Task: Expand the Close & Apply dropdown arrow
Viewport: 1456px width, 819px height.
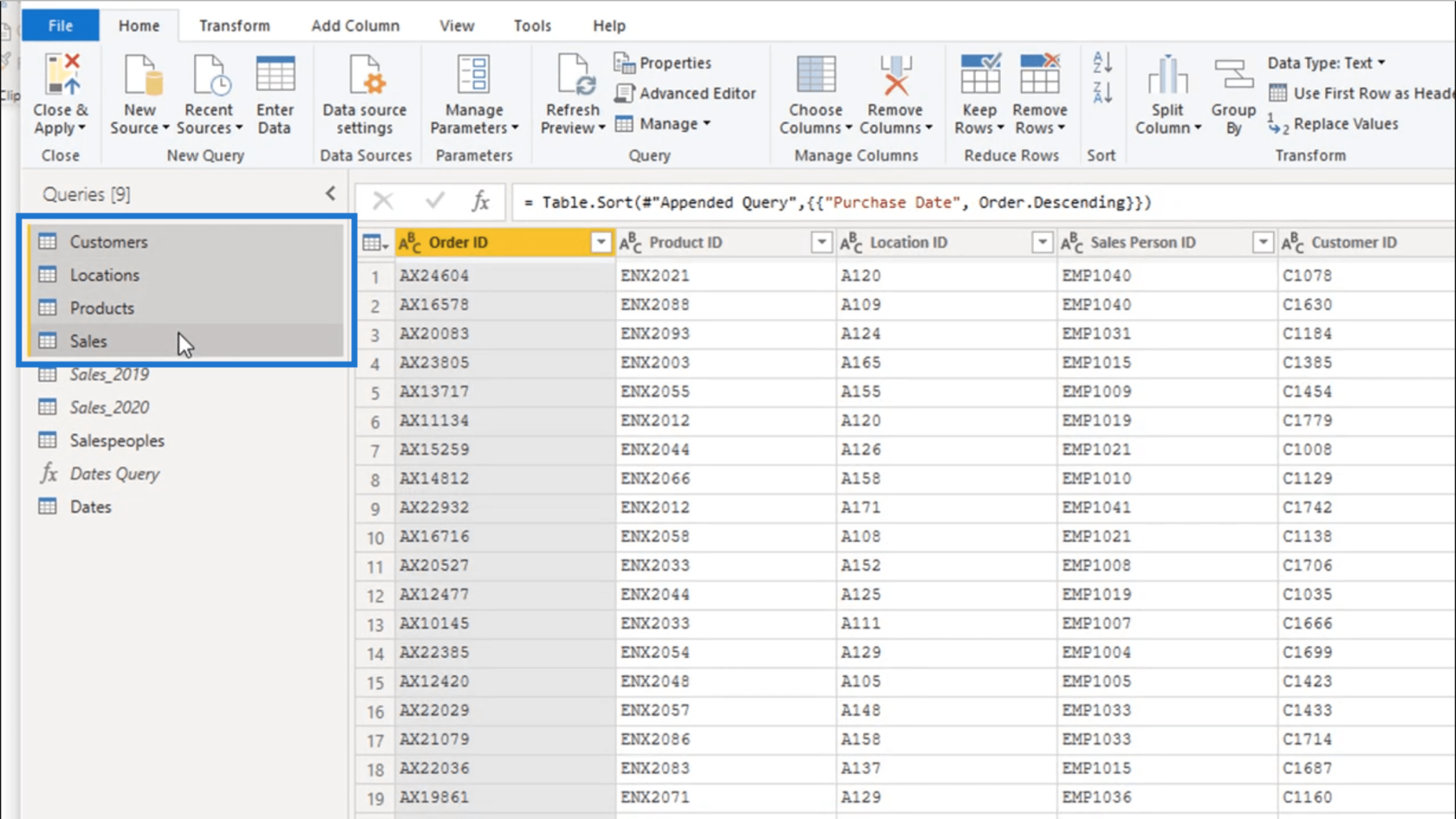Action: point(82,128)
